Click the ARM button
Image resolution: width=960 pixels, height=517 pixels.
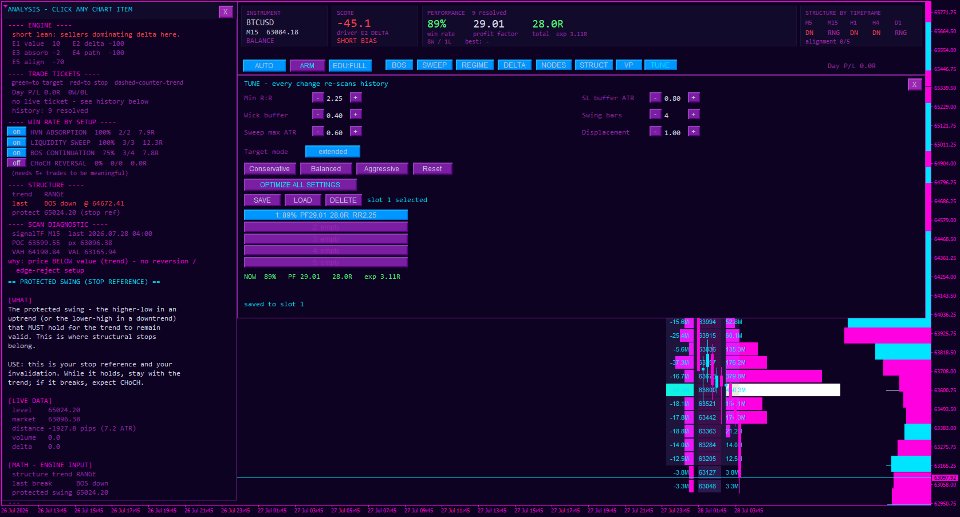coord(307,66)
